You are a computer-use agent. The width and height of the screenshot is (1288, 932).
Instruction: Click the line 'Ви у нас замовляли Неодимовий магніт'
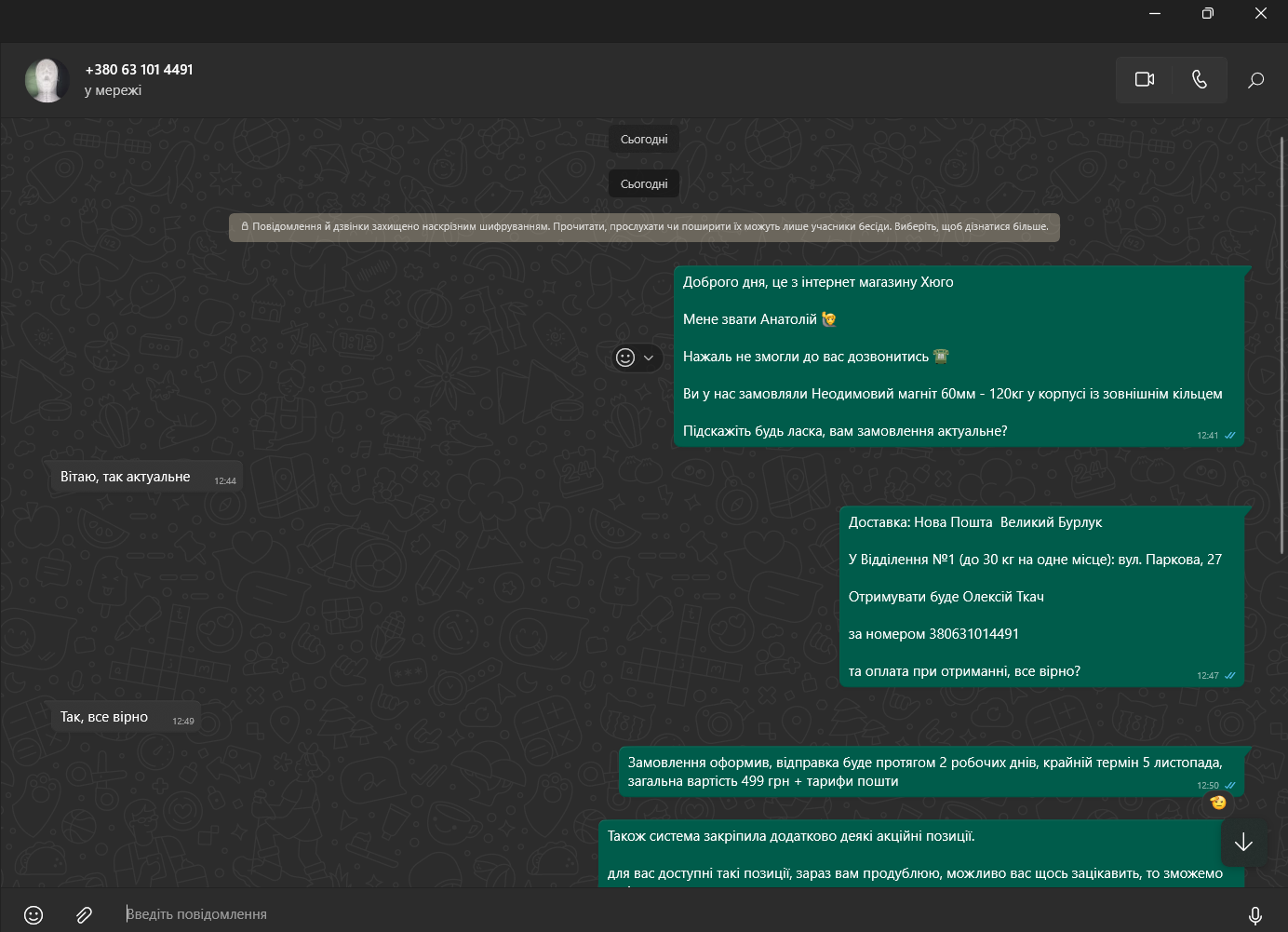952,394
